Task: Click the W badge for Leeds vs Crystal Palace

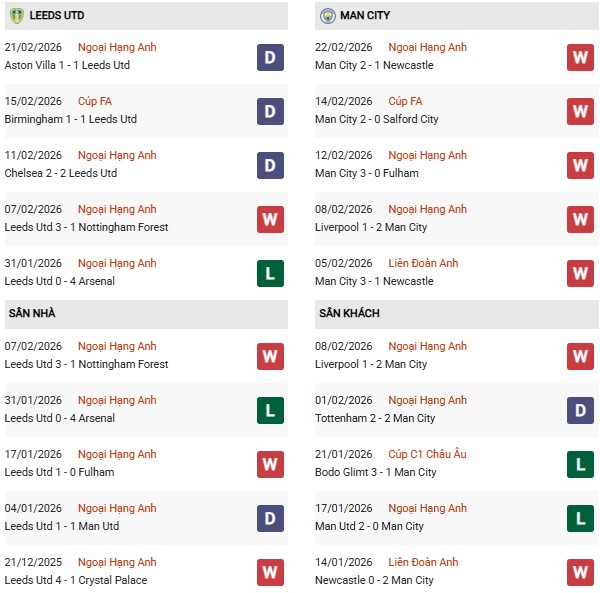Action: pyautogui.click(x=270, y=572)
